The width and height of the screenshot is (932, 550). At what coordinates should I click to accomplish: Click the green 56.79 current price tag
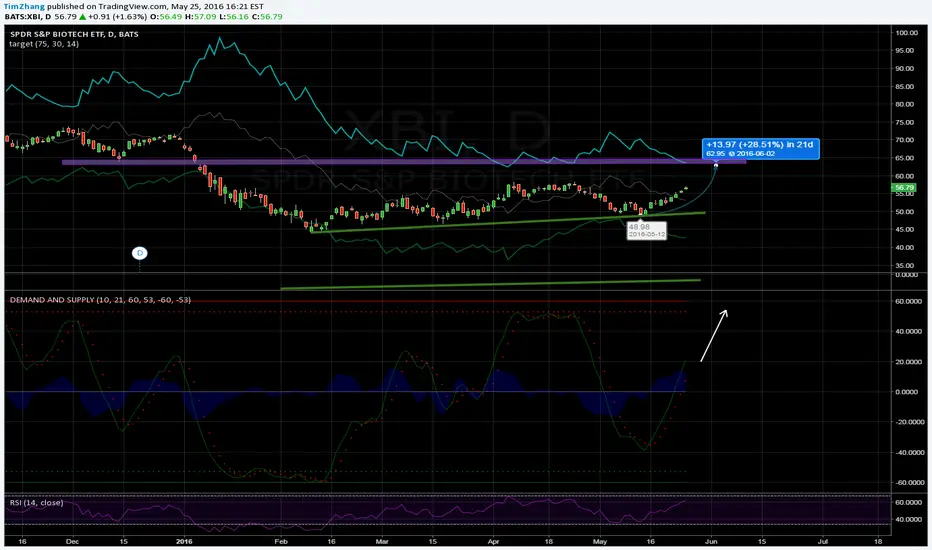pyautogui.click(x=903, y=188)
